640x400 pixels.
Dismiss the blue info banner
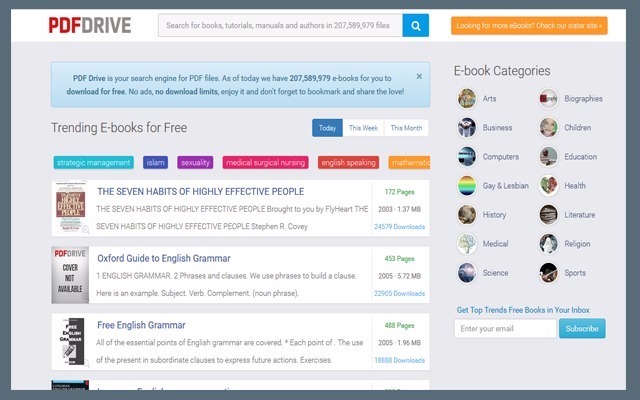(419, 76)
